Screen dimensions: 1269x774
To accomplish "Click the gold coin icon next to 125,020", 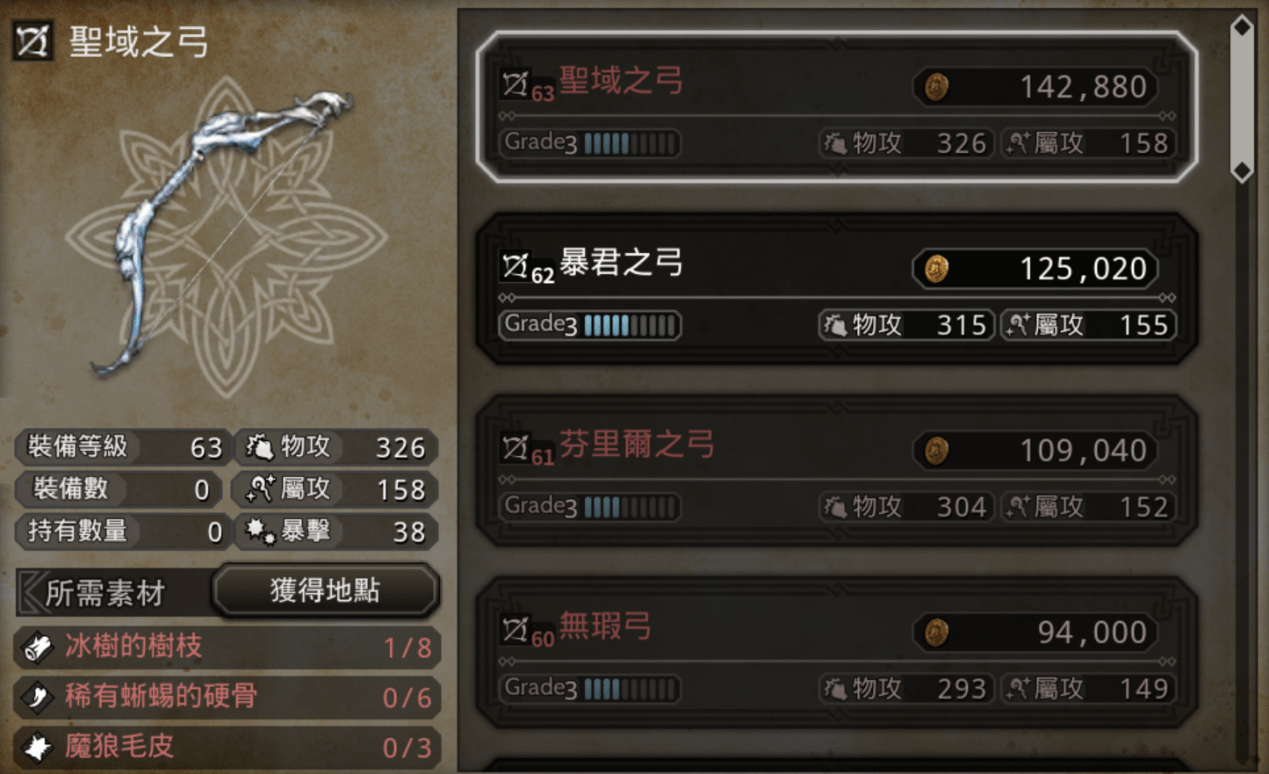I will [936, 268].
